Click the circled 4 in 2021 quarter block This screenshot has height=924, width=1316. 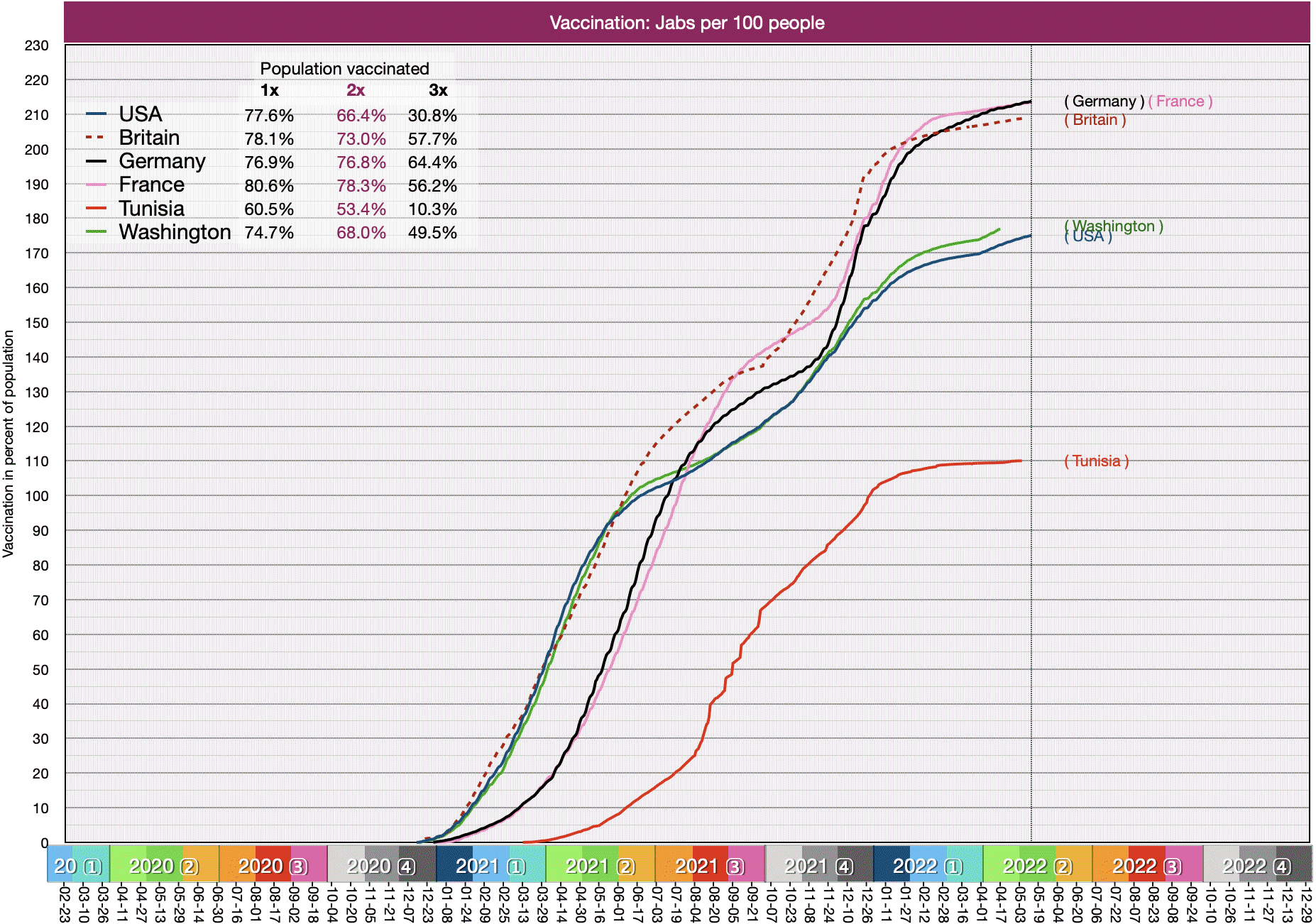pyautogui.click(x=845, y=867)
